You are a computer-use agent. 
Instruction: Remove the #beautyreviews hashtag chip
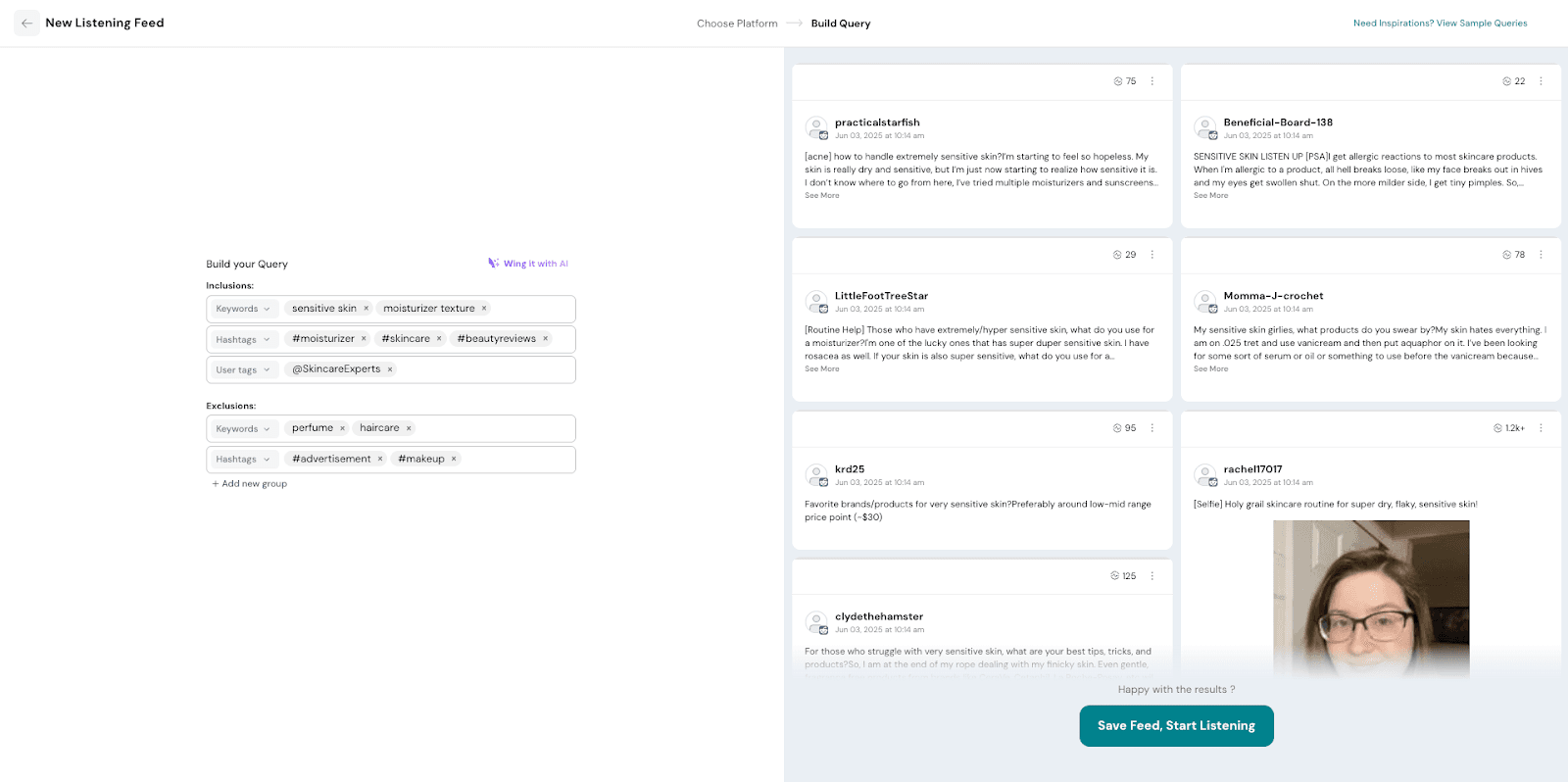[546, 339]
